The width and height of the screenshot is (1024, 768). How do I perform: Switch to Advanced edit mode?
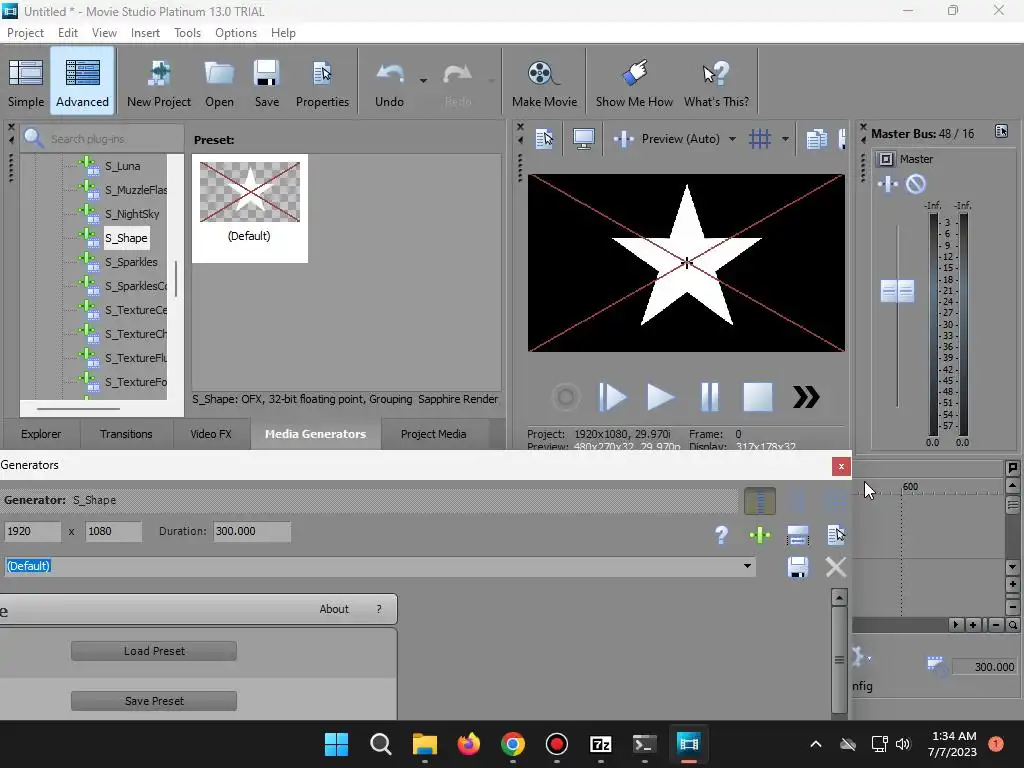82,81
